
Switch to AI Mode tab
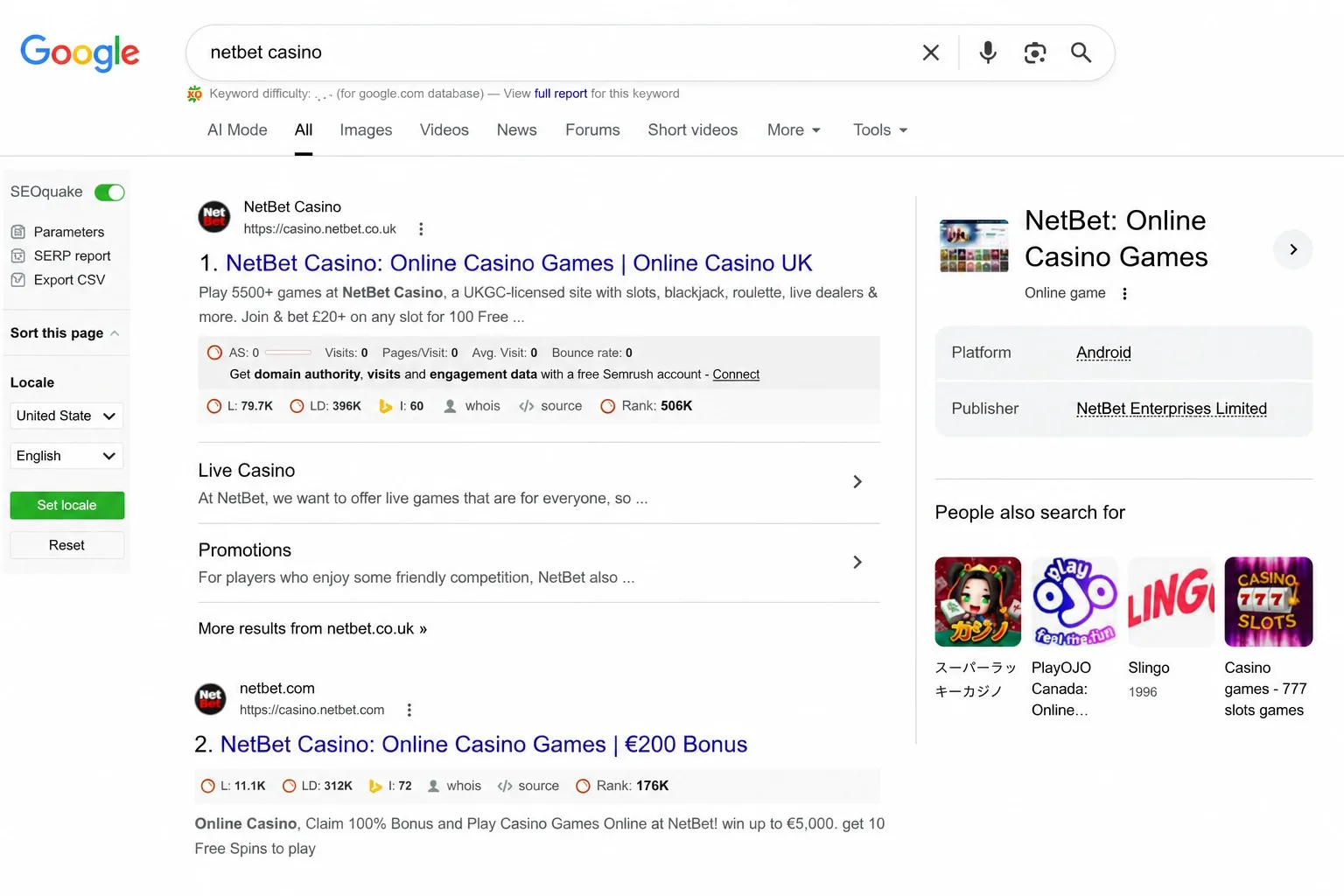[237, 130]
